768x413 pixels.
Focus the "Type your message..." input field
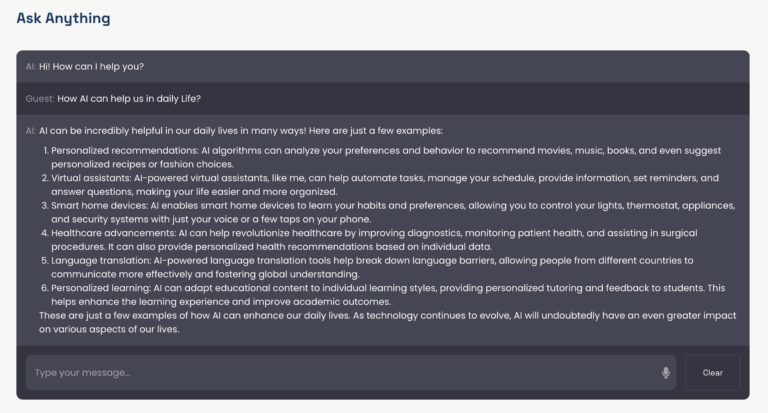click(340, 373)
